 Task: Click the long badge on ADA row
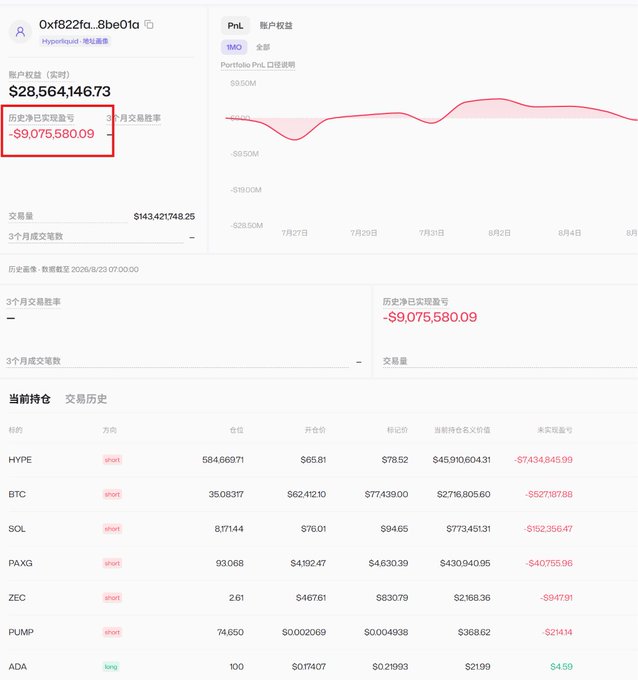111,667
